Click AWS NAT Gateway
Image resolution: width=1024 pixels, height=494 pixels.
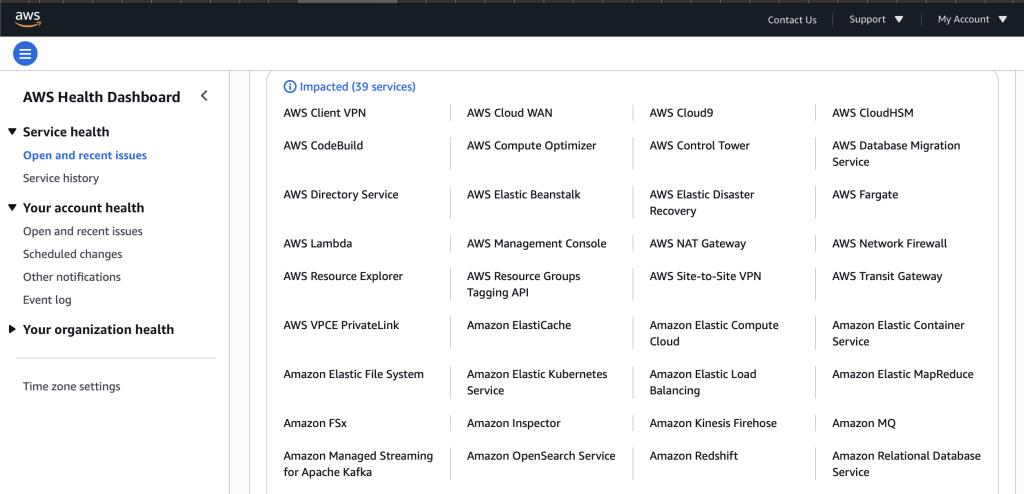[x=697, y=244]
